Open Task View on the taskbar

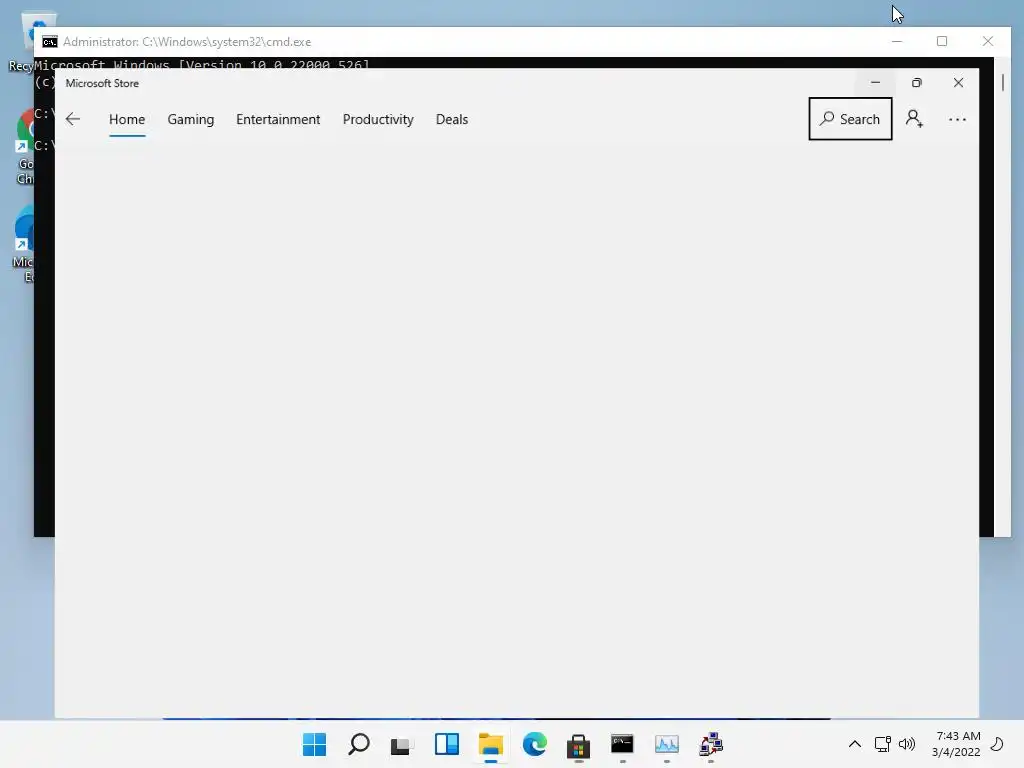[x=402, y=744]
